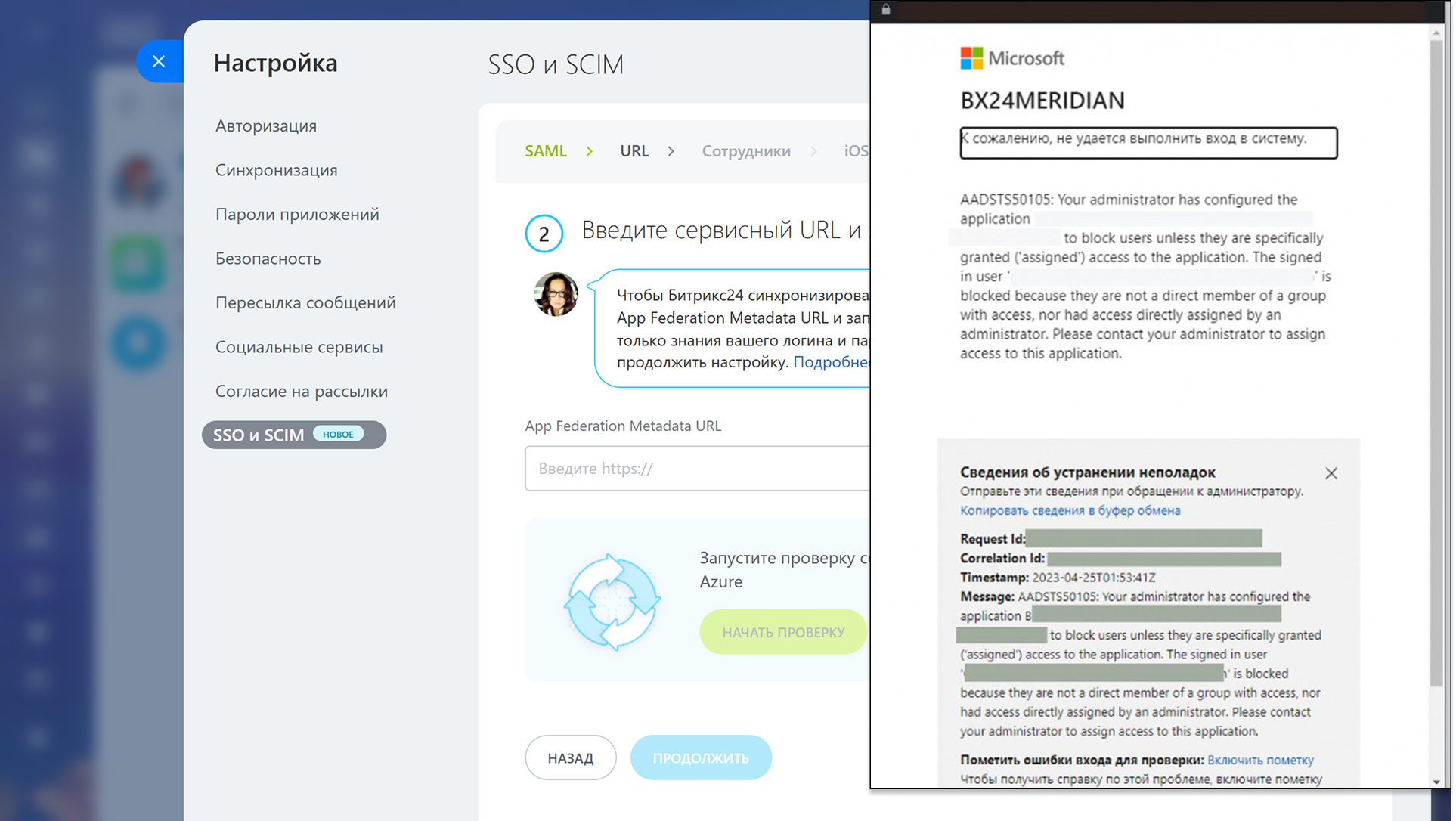Click blurred blue round sidebar icon
The width and height of the screenshot is (1456, 821).
tap(138, 344)
